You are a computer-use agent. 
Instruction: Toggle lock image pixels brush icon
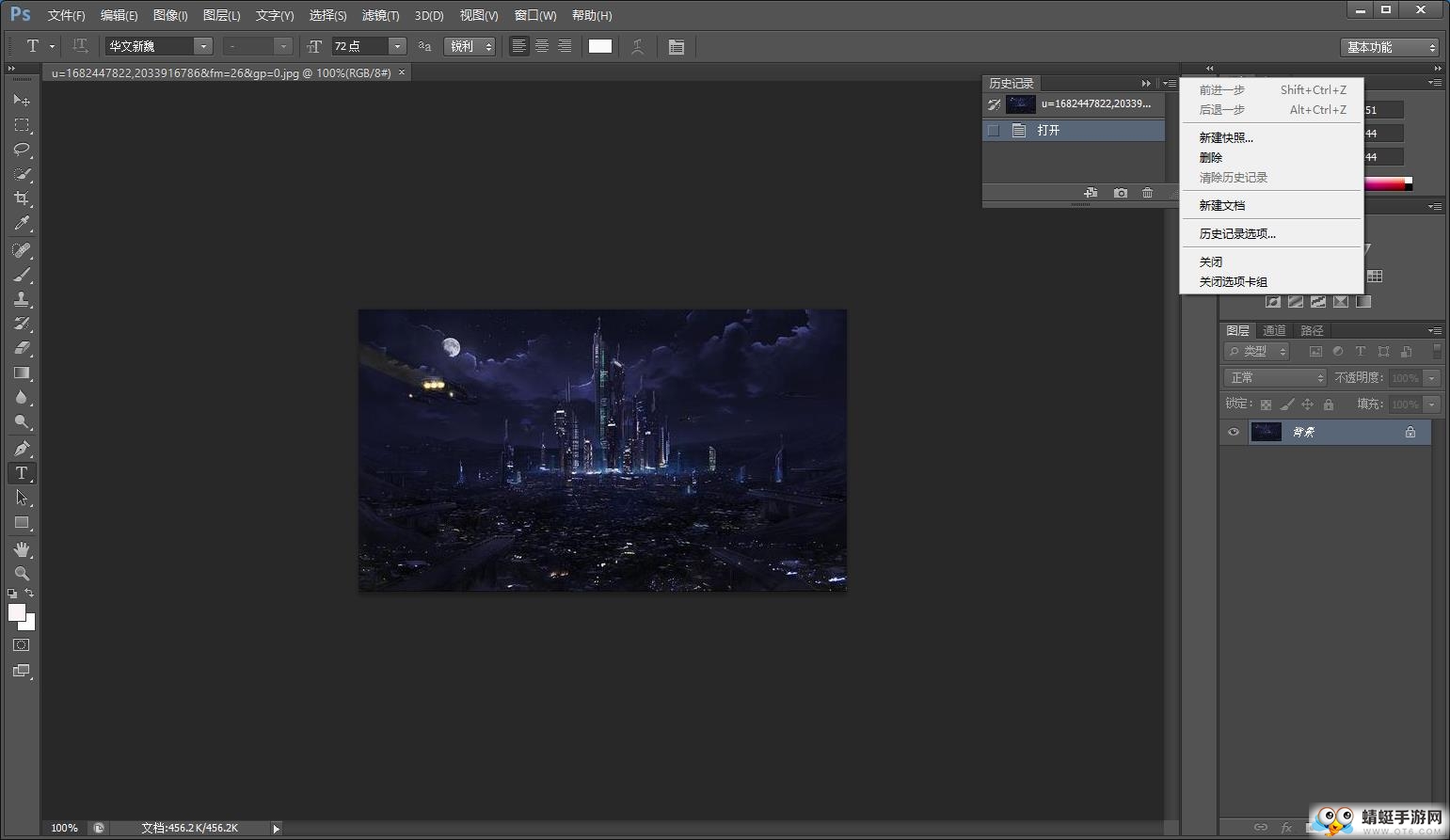[1286, 404]
